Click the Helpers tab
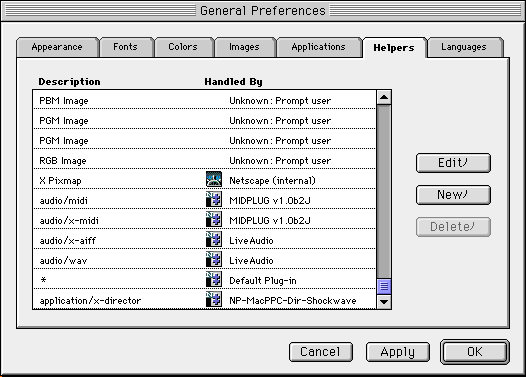 tap(394, 48)
